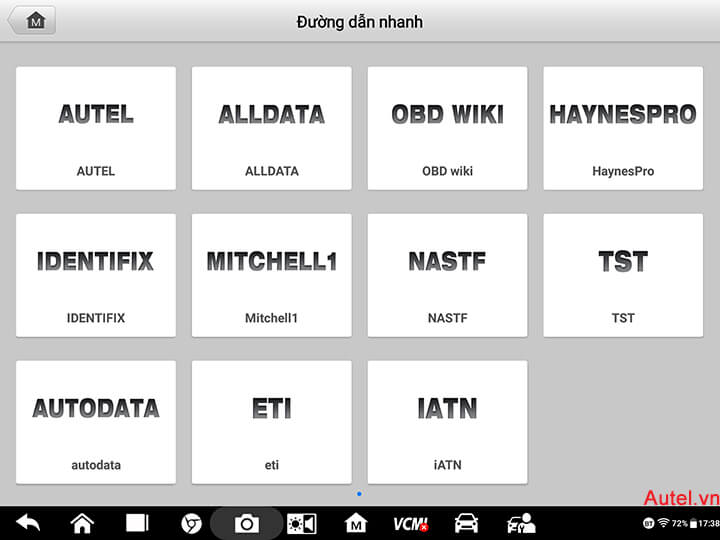Open the VCM connection status icon
The width and height of the screenshot is (720, 540).
click(411, 523)
